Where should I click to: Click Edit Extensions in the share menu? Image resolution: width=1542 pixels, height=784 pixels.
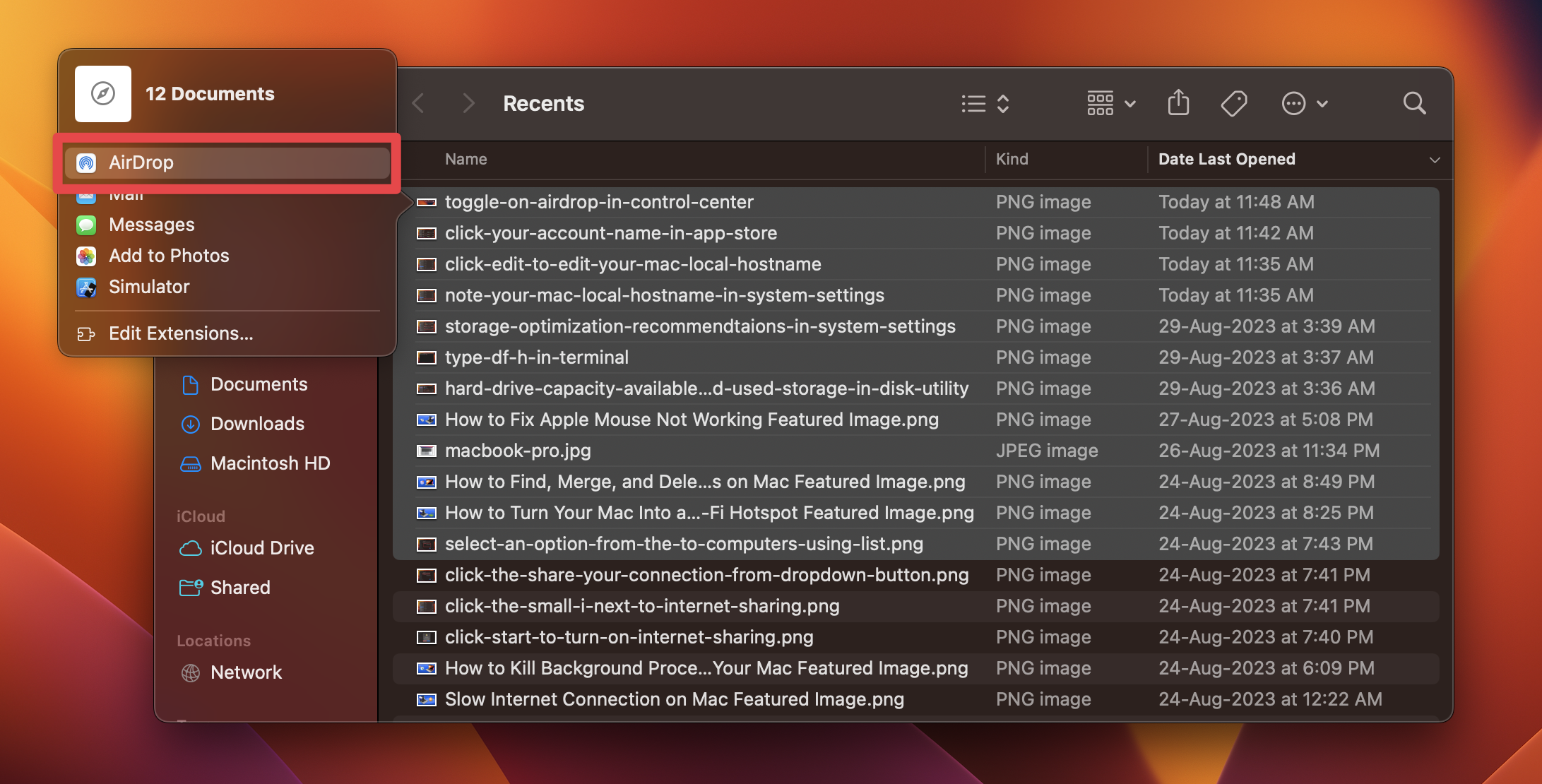point(180,333)
